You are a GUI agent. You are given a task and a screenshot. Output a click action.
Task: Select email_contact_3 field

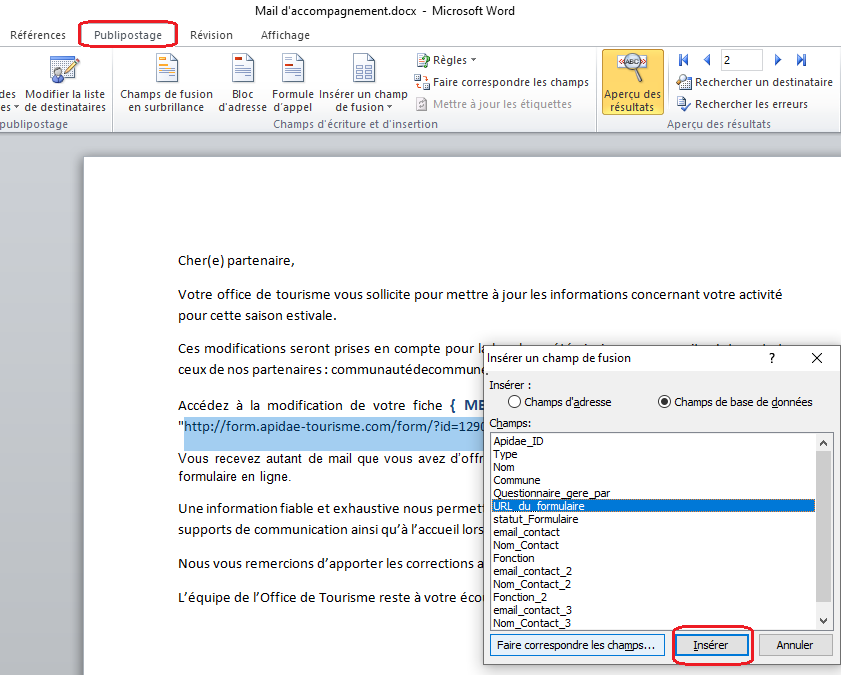[x=653, y=610]
